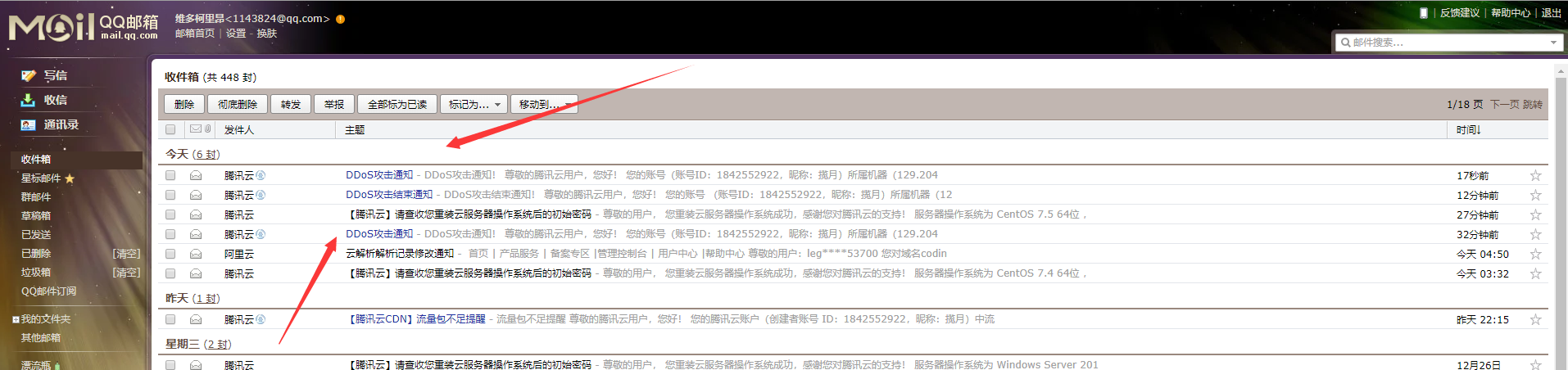Star the 今天 03:32 CentOS 7.4 email

coord(1535,273)
